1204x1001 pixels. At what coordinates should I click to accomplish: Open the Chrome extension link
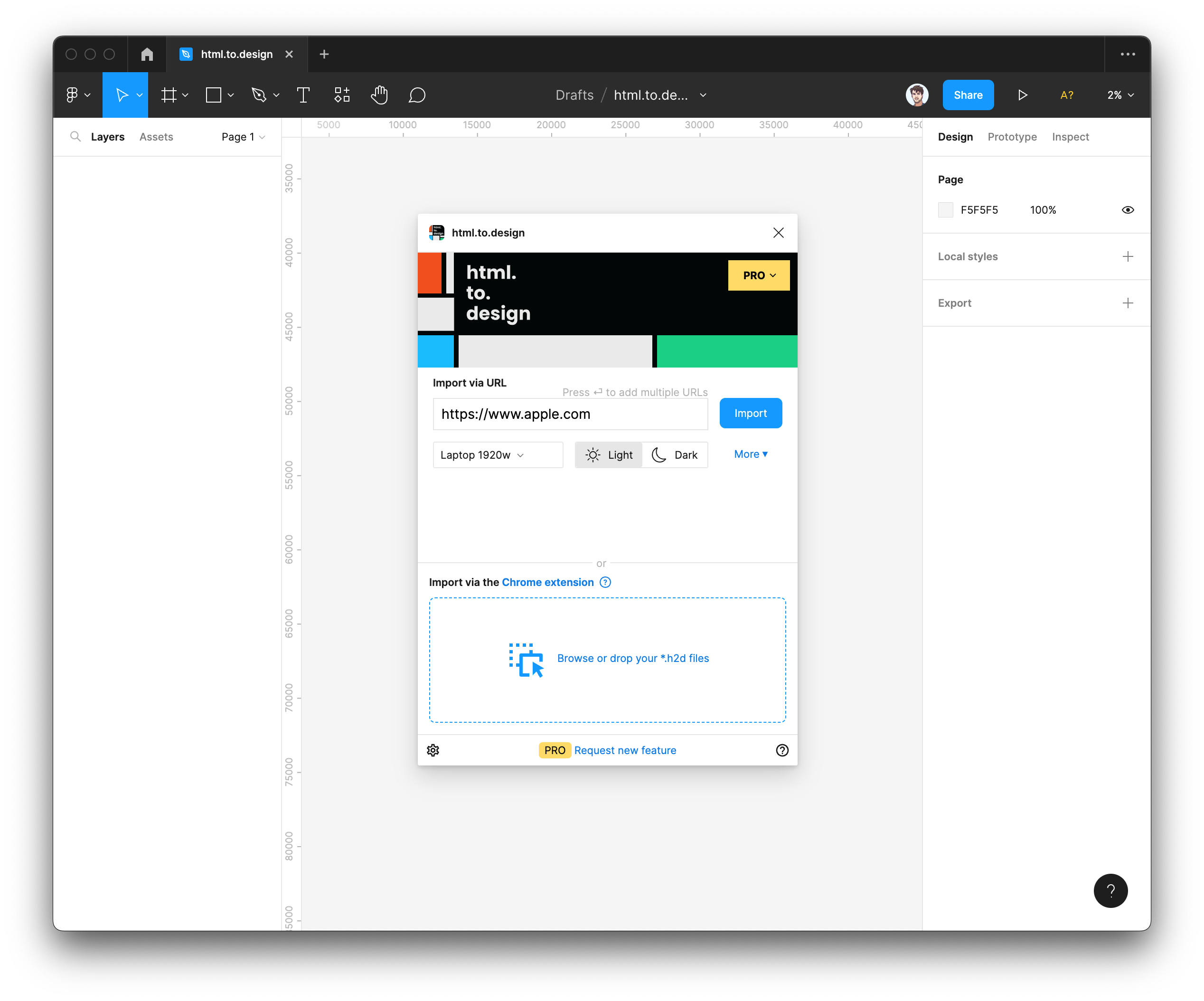click(547, 581)
